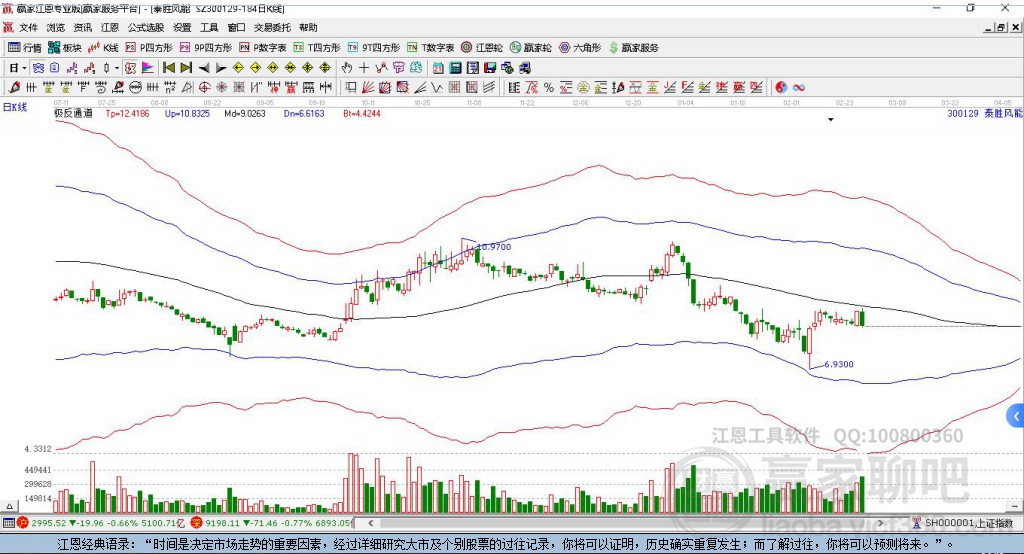The height and width of the screenshot is (554, 1024).
Task: Click the gradient flag icon
Action: (x=148, y=68)
